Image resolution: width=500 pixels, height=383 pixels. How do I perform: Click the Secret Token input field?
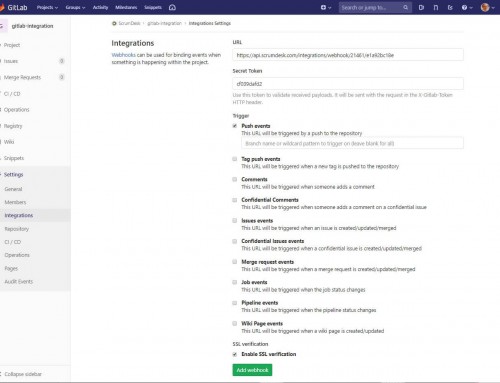pos(348,84)
